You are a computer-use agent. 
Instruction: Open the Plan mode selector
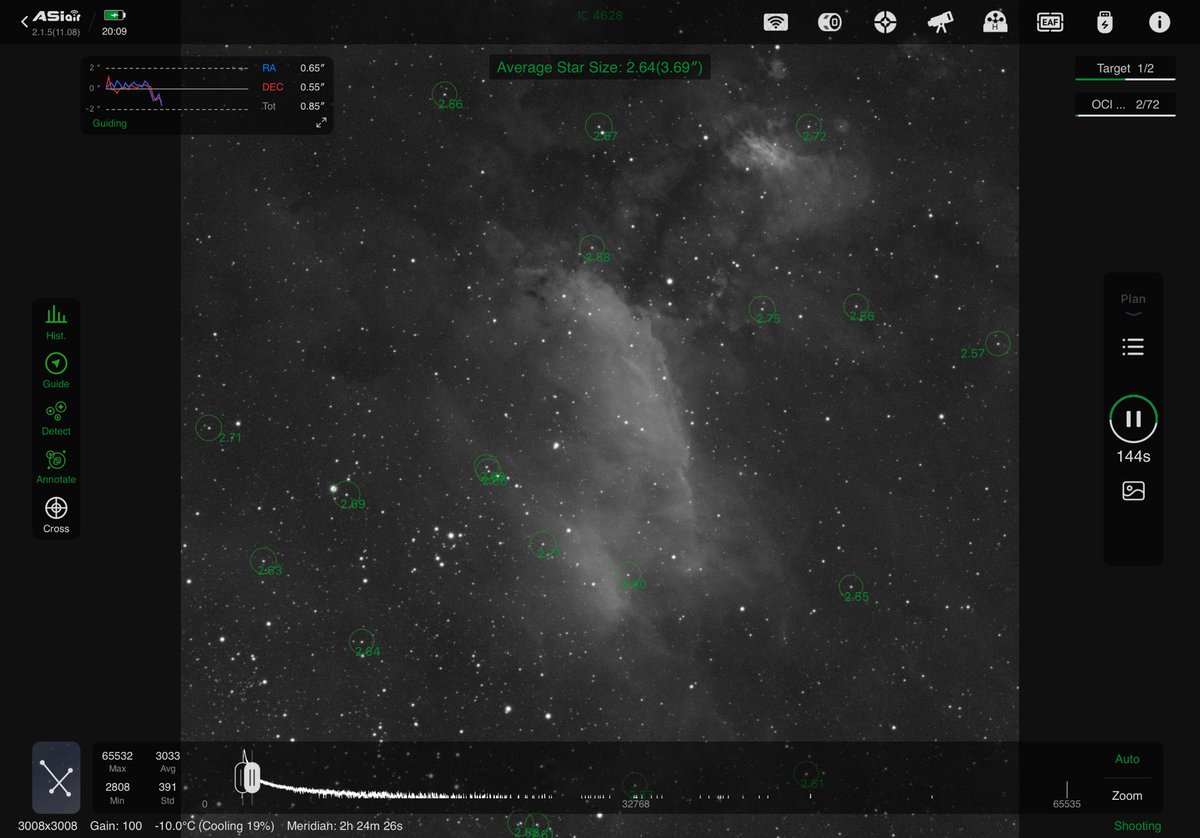tap(1133, 304)
